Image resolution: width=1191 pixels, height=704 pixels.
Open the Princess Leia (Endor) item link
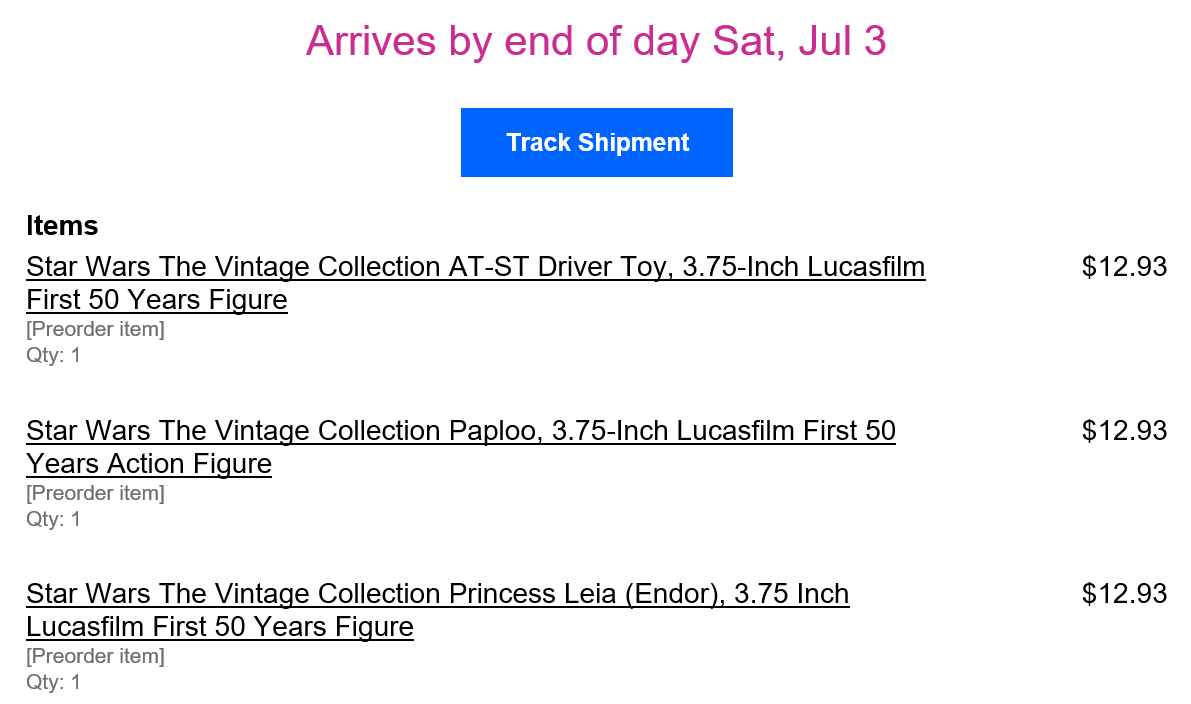tap(437, 594)
